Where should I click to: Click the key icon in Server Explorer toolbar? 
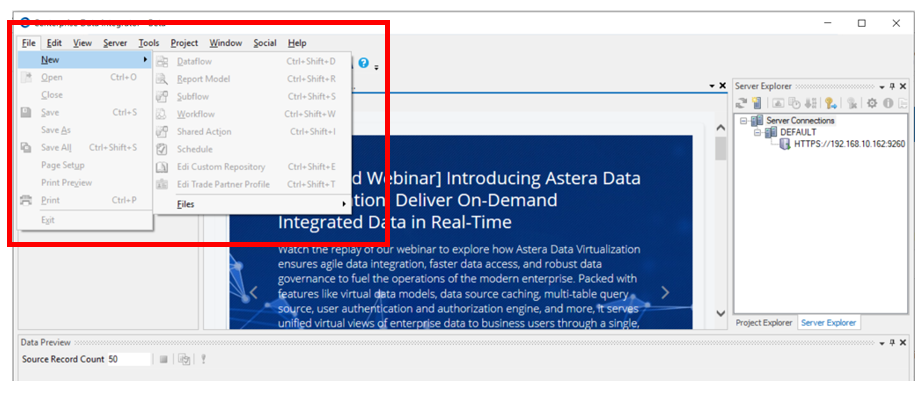click(x=830, y=103)
